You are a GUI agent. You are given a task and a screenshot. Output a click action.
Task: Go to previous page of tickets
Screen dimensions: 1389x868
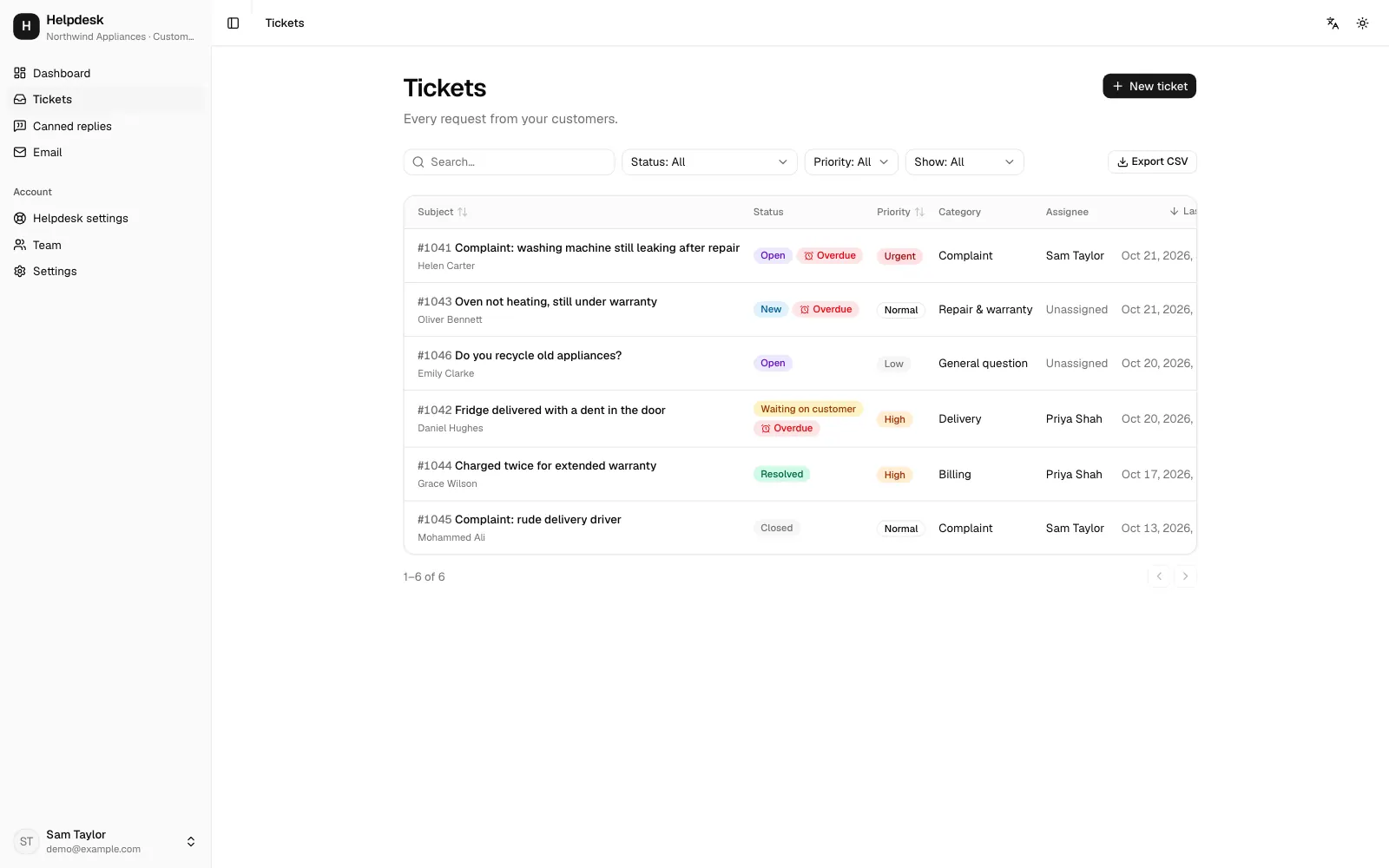[x=1159, y=576]
